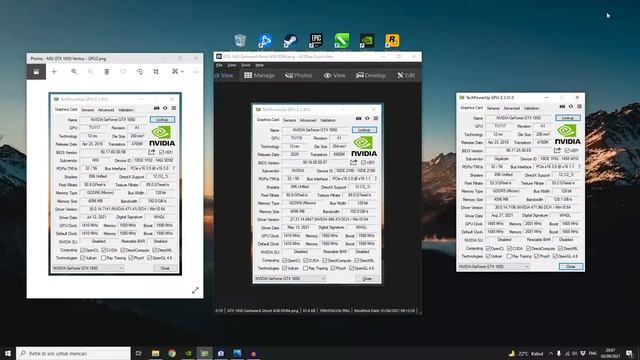
Task: Click the BIOS share icon in live GPU-Z
Action: point(558,151)
